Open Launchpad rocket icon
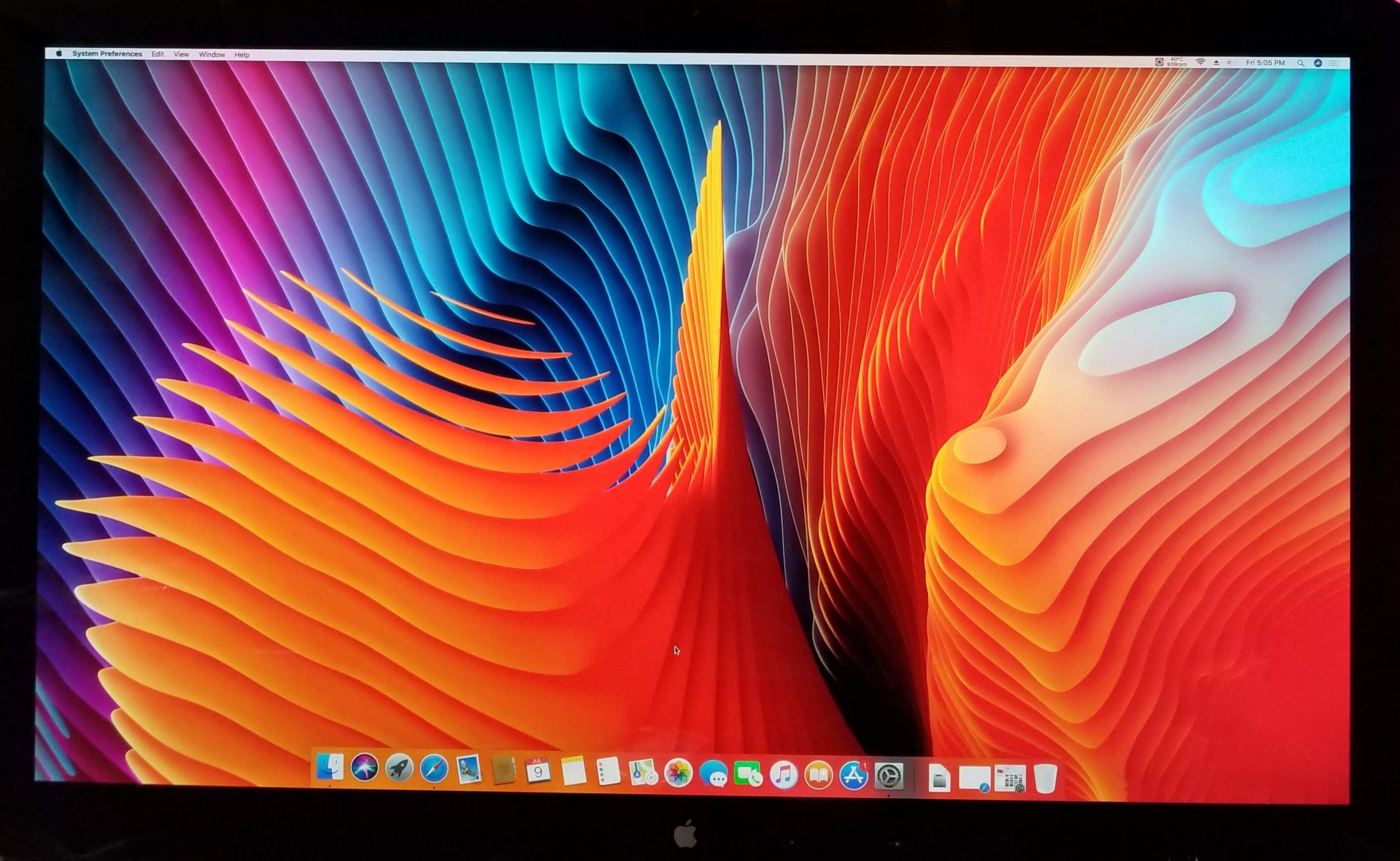1400x861 pixels. click(399, 769)
